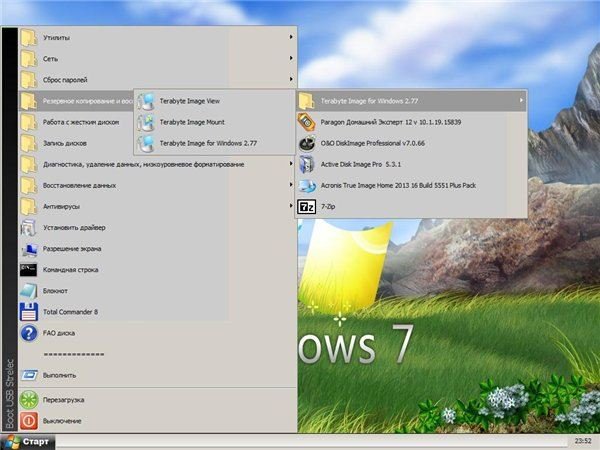Expand the Утилиты submenu arrow
Screen dimensions: 600x450
291,37
